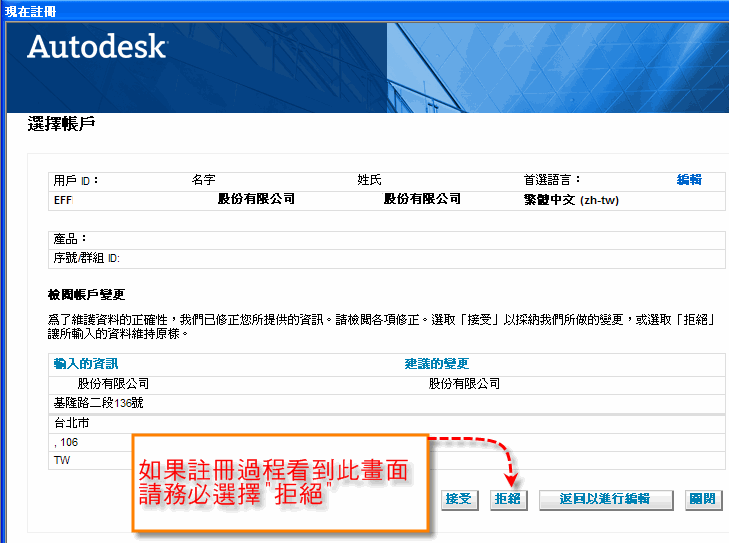Click the 返回以進行編輯 button
The image size is (729, 543).
tap(605, 500)
